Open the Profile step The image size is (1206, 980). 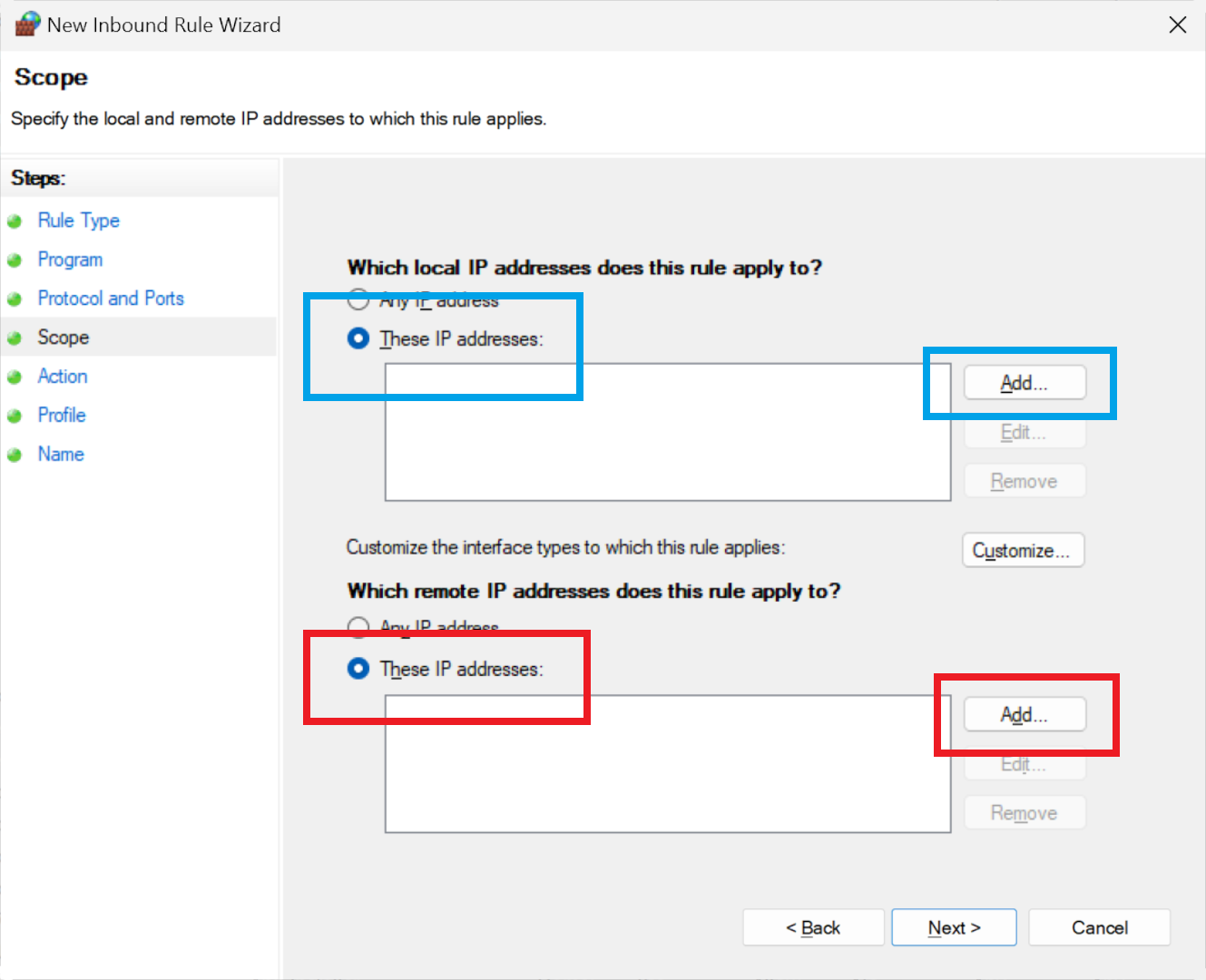tap(61, 416)
